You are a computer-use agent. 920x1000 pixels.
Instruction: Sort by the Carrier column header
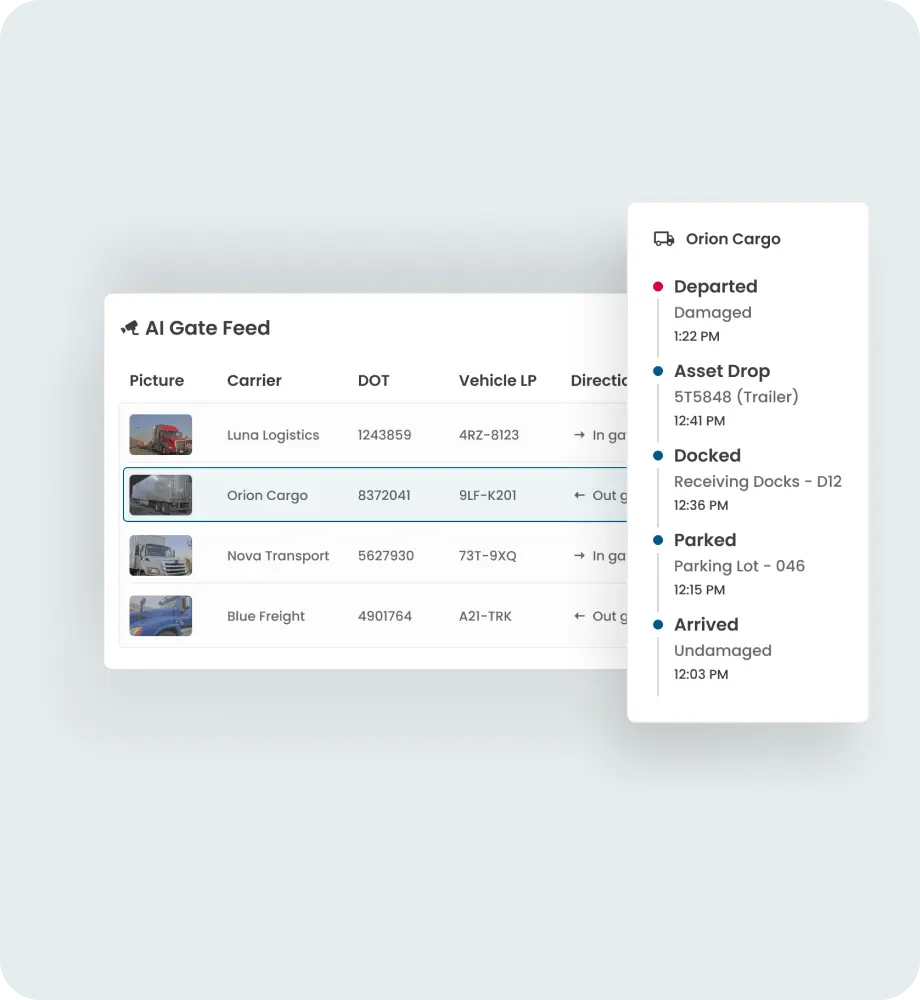[x=254, y=380]
